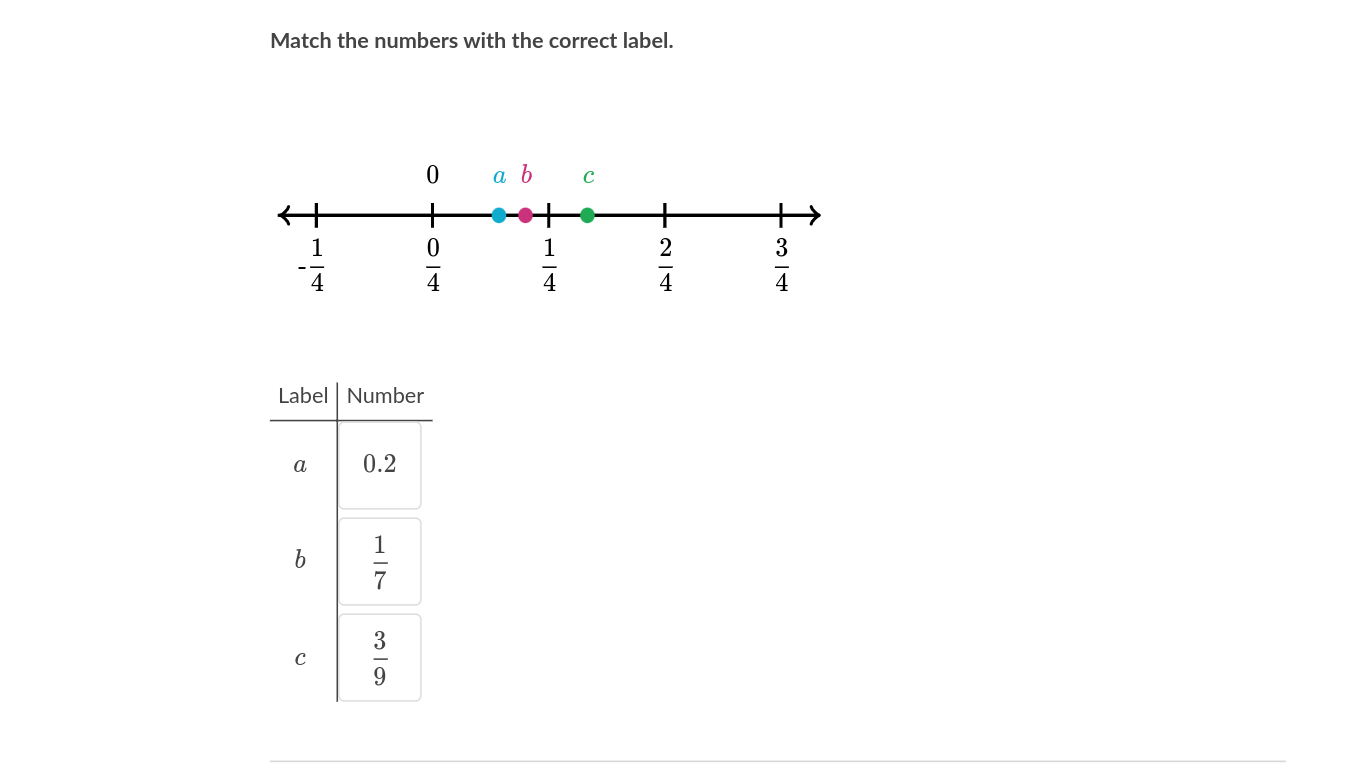Click the left arrow end of number line
Image resolution: width=1366 pixels, height=768 pixels.
pos(285,215)
